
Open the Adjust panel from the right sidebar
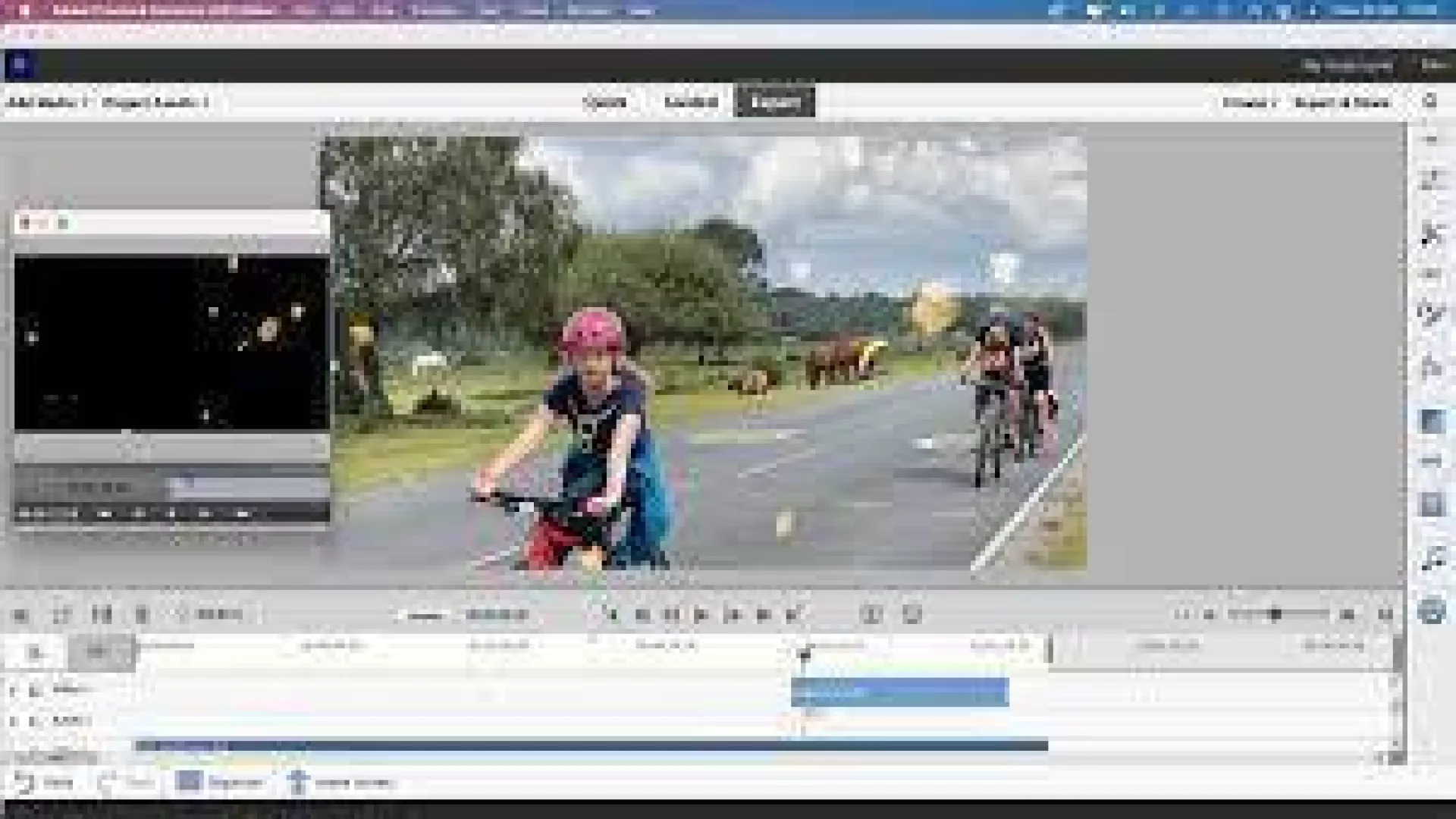coord(1430,180)
